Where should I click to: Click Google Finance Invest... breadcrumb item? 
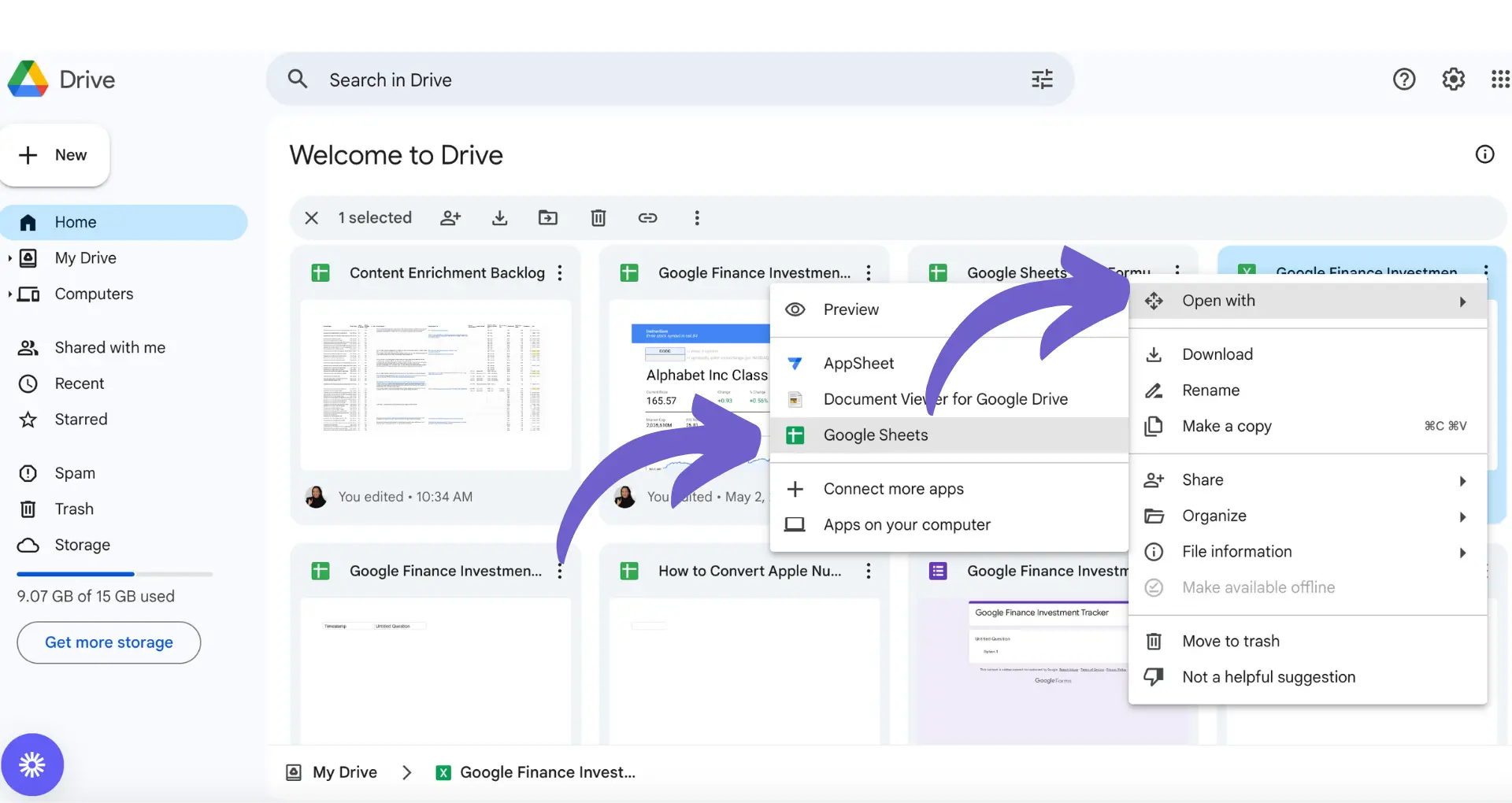point(547,773)
